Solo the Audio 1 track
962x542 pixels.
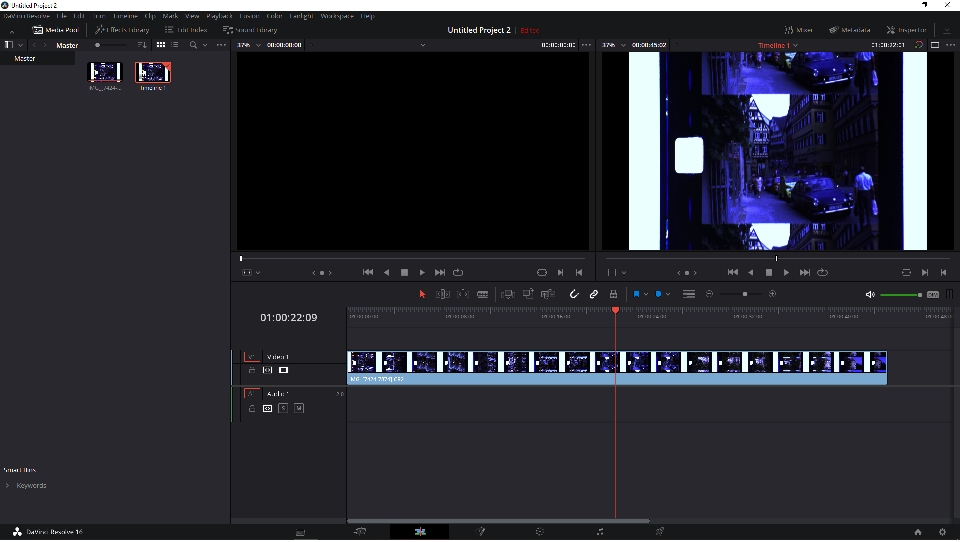tap(283, 408)
